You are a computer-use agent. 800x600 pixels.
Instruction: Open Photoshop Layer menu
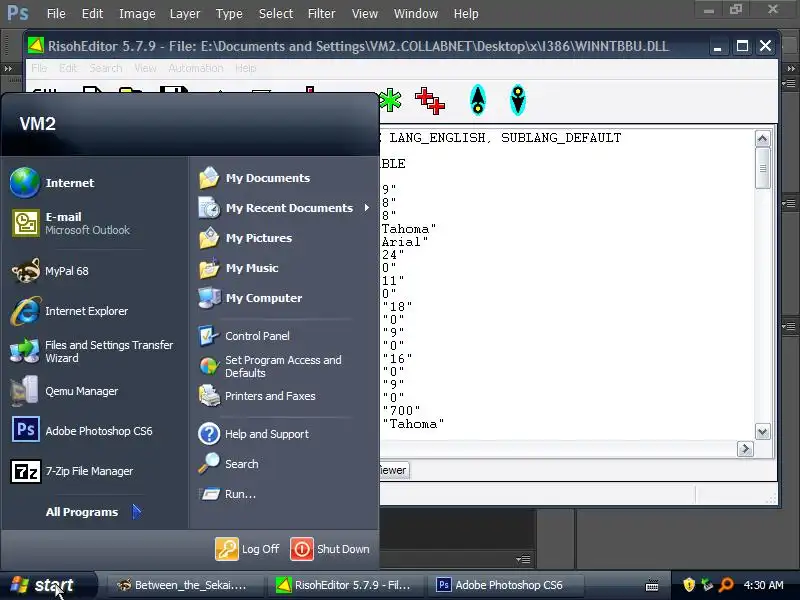coord(185,14)
